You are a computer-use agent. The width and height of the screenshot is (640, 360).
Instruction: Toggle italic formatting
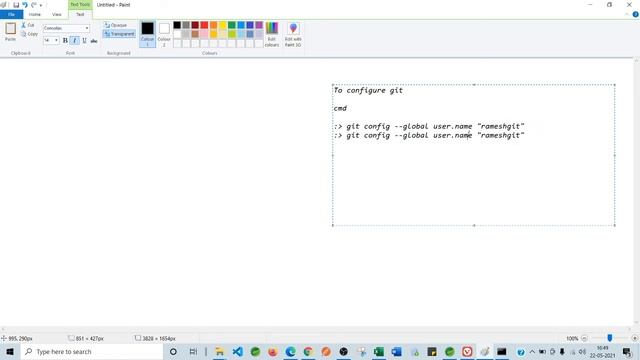tap(75, 40)
